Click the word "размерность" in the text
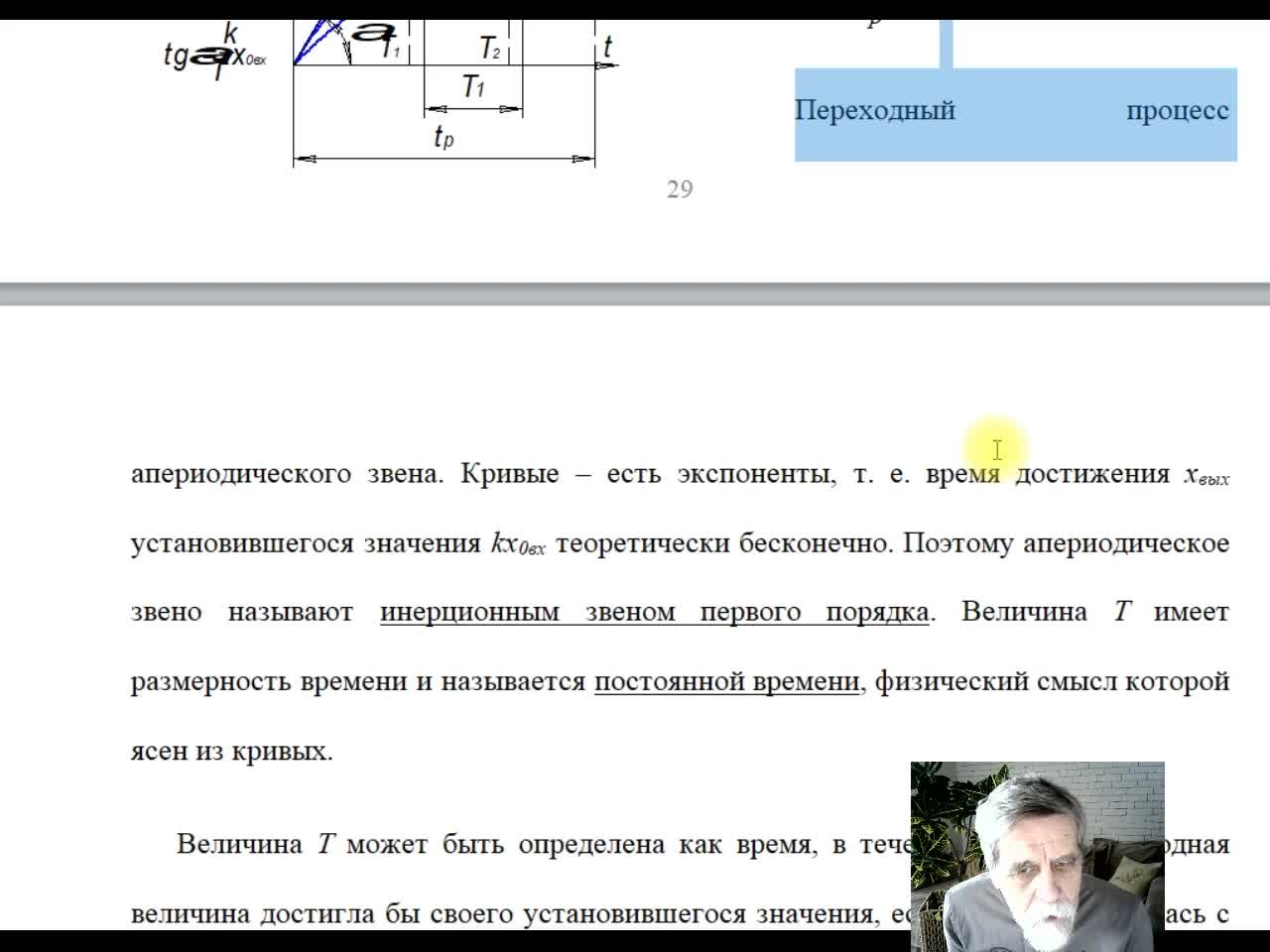The height and width of the screenshot is (952, 1270). [x=211, y=682]
